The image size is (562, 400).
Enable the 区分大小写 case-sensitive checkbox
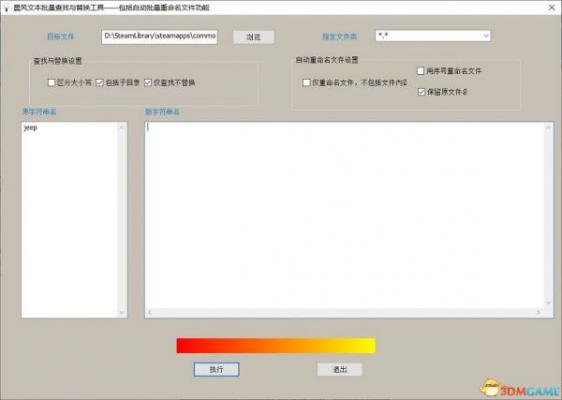coord(52,83)
